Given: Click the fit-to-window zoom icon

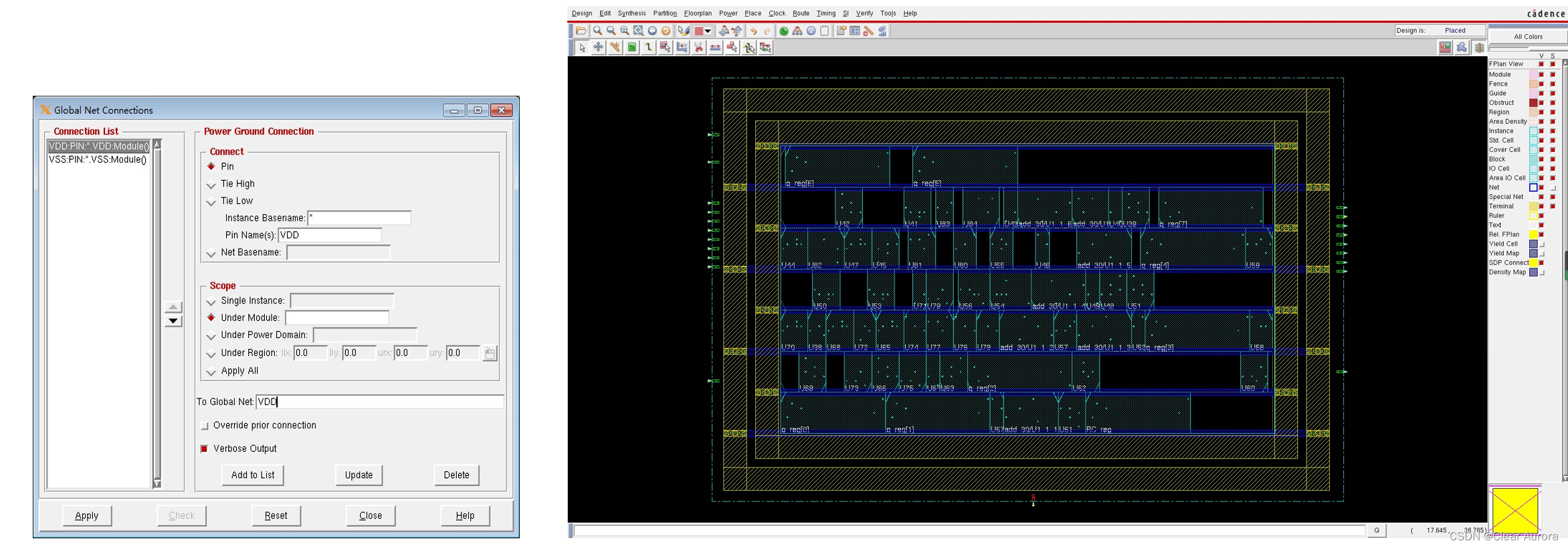Looking at the screenshot, I should point(625,31).
